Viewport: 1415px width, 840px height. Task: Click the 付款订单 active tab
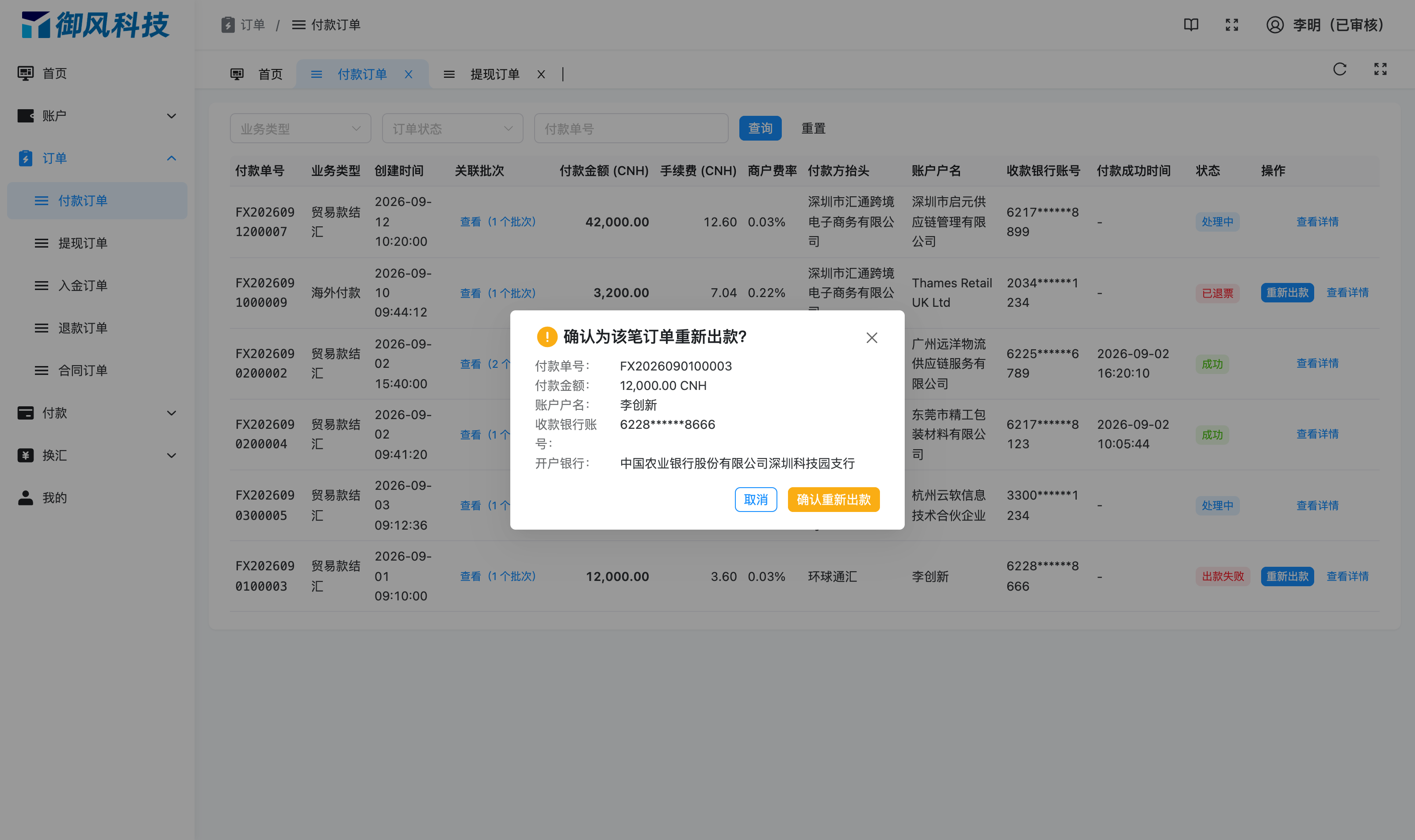click(362, 74)
